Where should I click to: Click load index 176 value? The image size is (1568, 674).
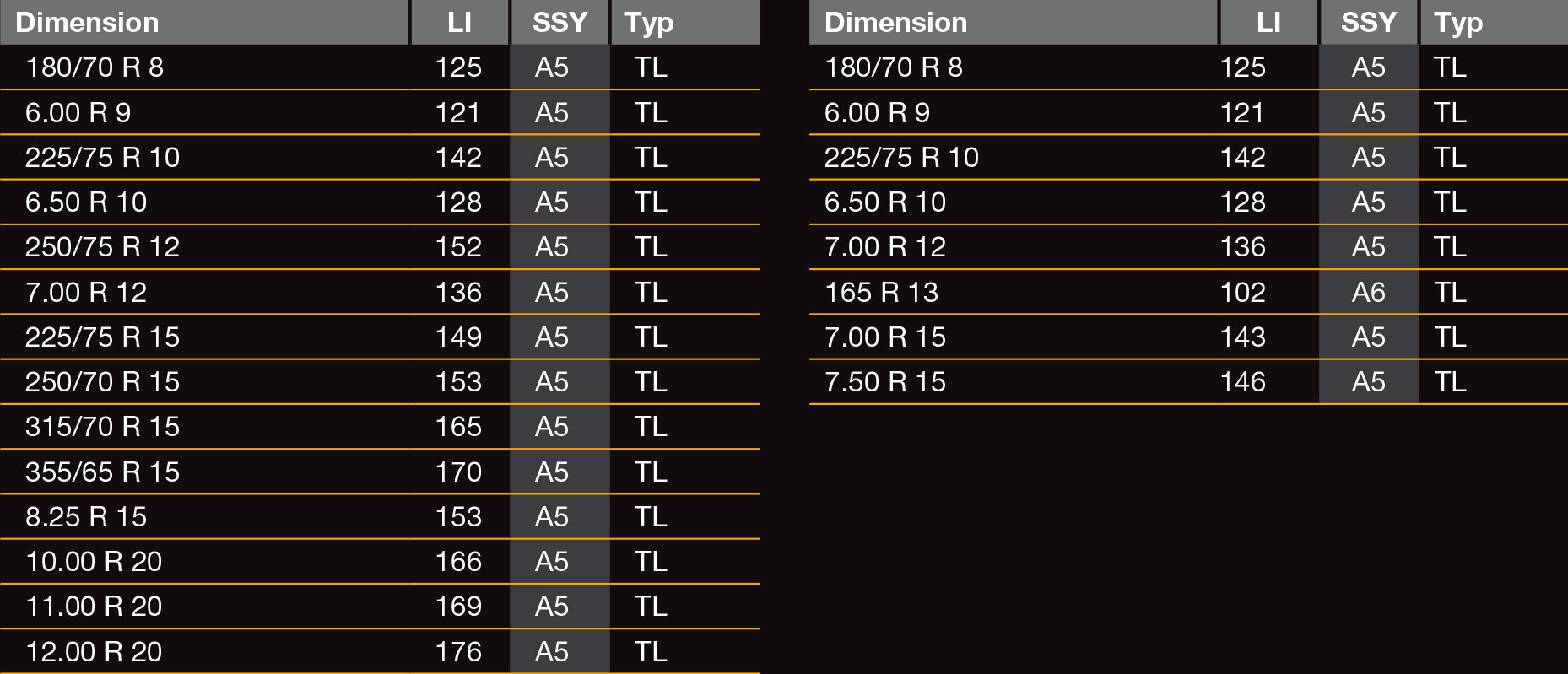click(x=458, y=651)
